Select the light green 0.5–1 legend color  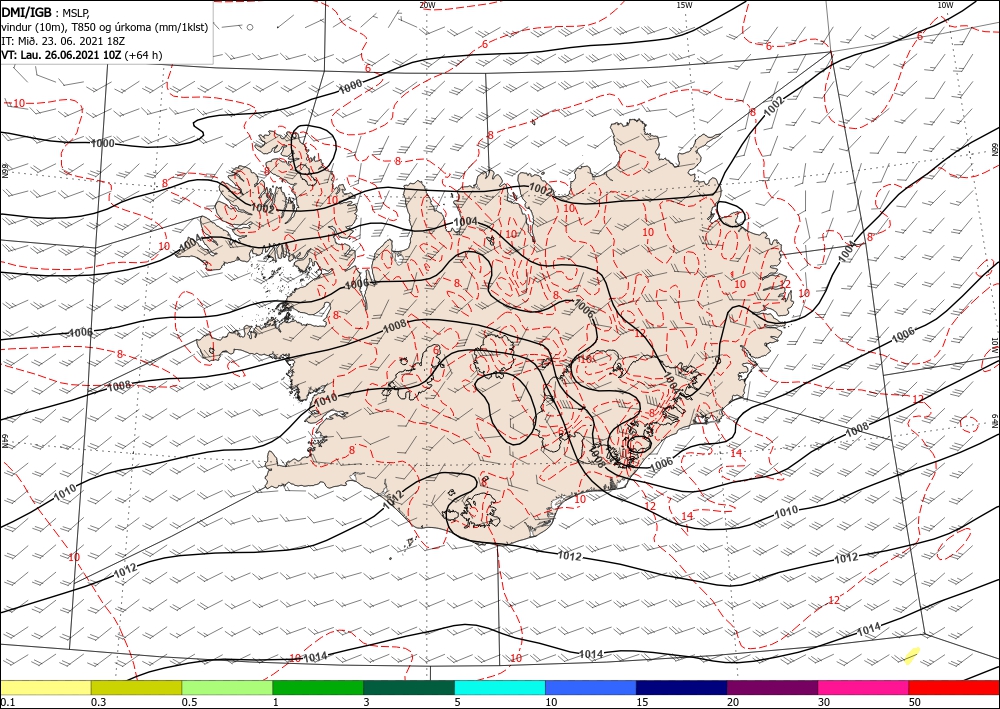227,687
